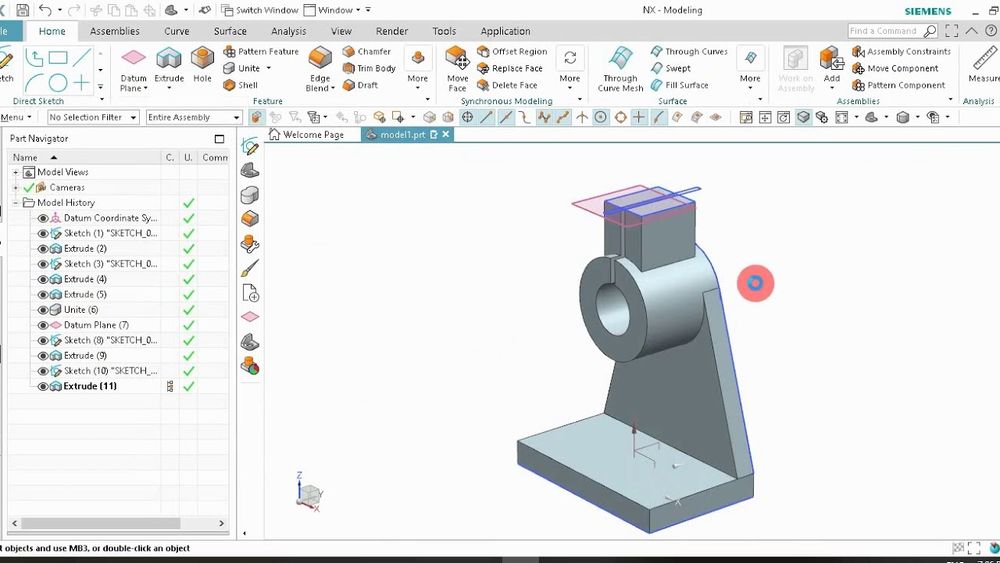Open the Surface ribbon tab
1000x563 pixels.
230,31
